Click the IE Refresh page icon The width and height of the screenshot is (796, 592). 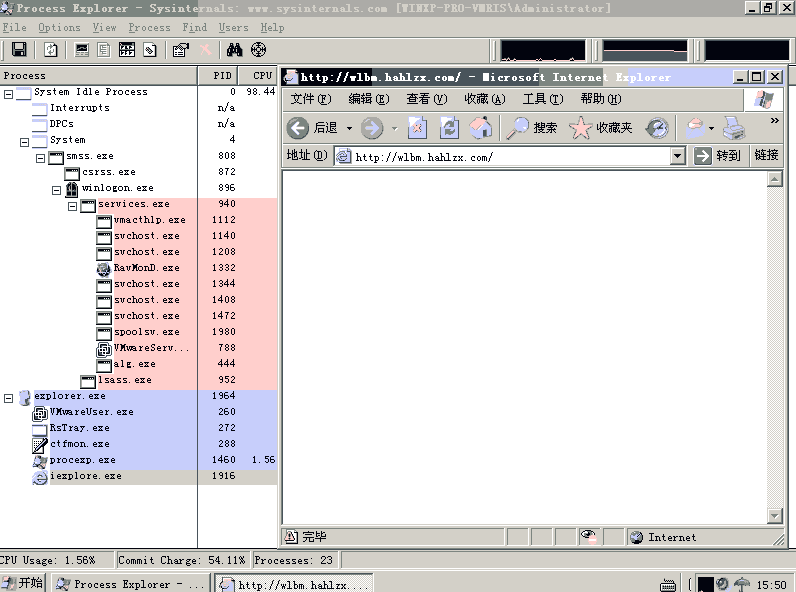click(x=449, y=128)
